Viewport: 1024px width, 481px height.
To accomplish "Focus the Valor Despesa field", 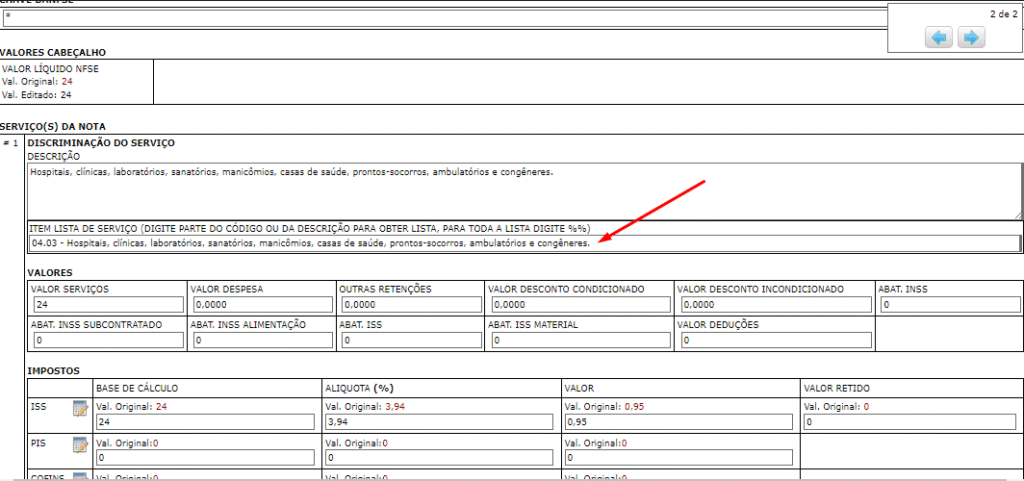I will coord(260,305).
